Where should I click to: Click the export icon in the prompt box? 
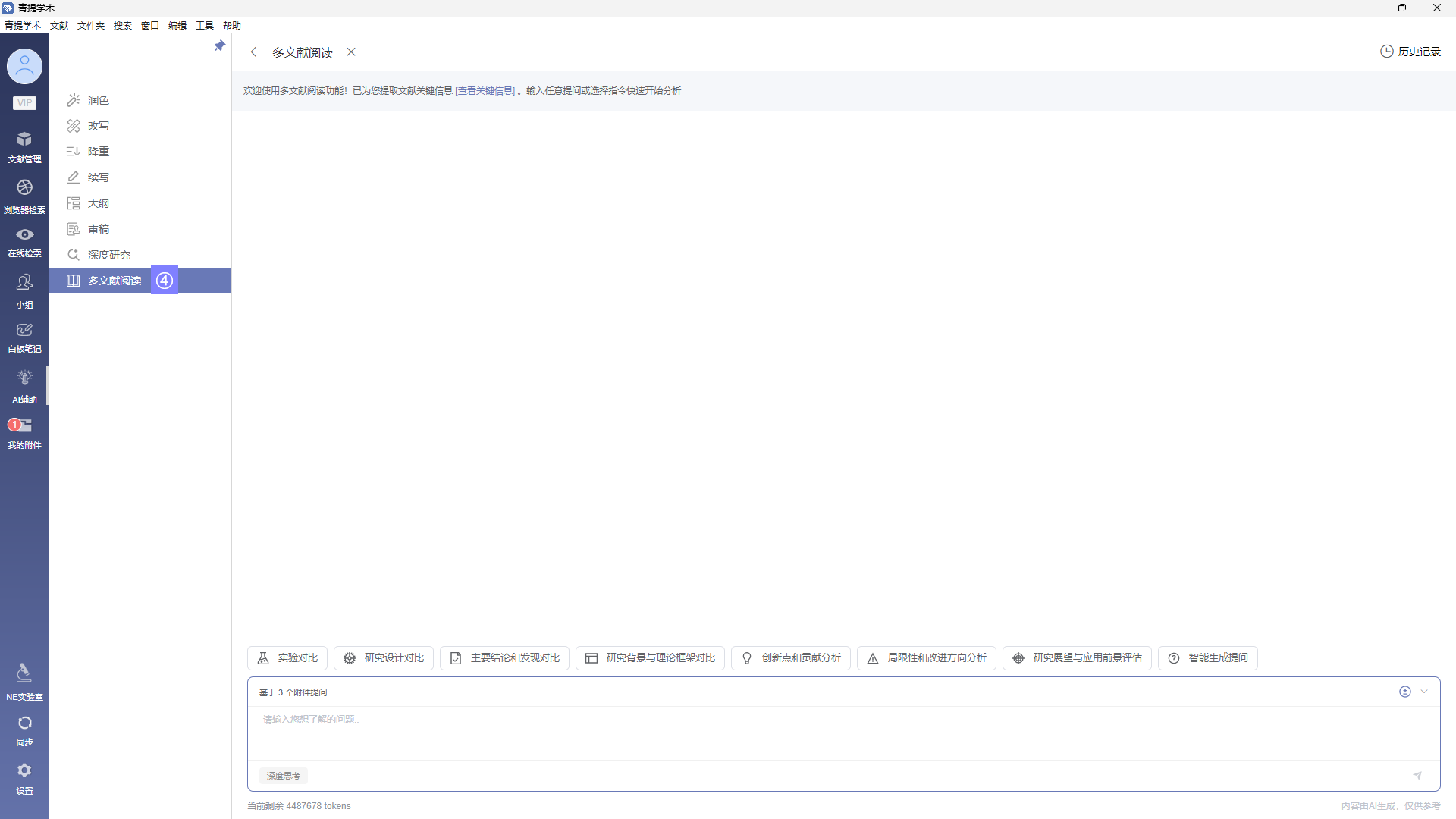[1404, 692]
